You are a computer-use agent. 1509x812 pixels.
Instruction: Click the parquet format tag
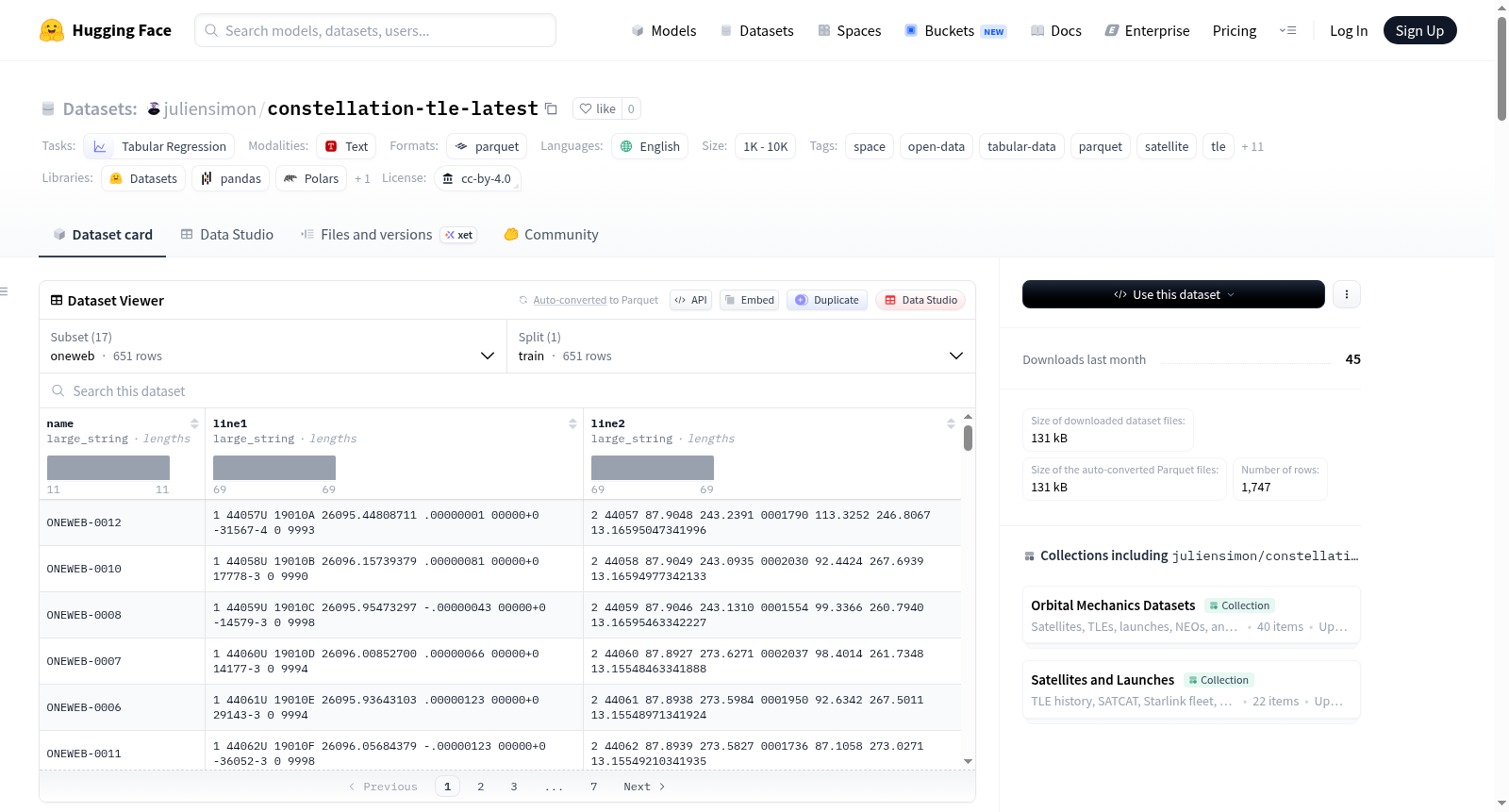pyautogui.click(x=487, y=146)
